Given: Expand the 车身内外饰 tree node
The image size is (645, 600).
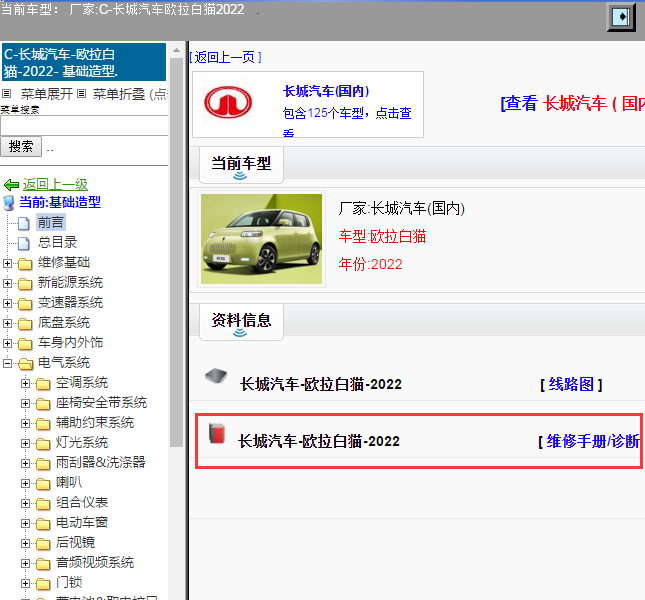Looking at the screenshot, I should pyautogui.click(x=7, y=343).
